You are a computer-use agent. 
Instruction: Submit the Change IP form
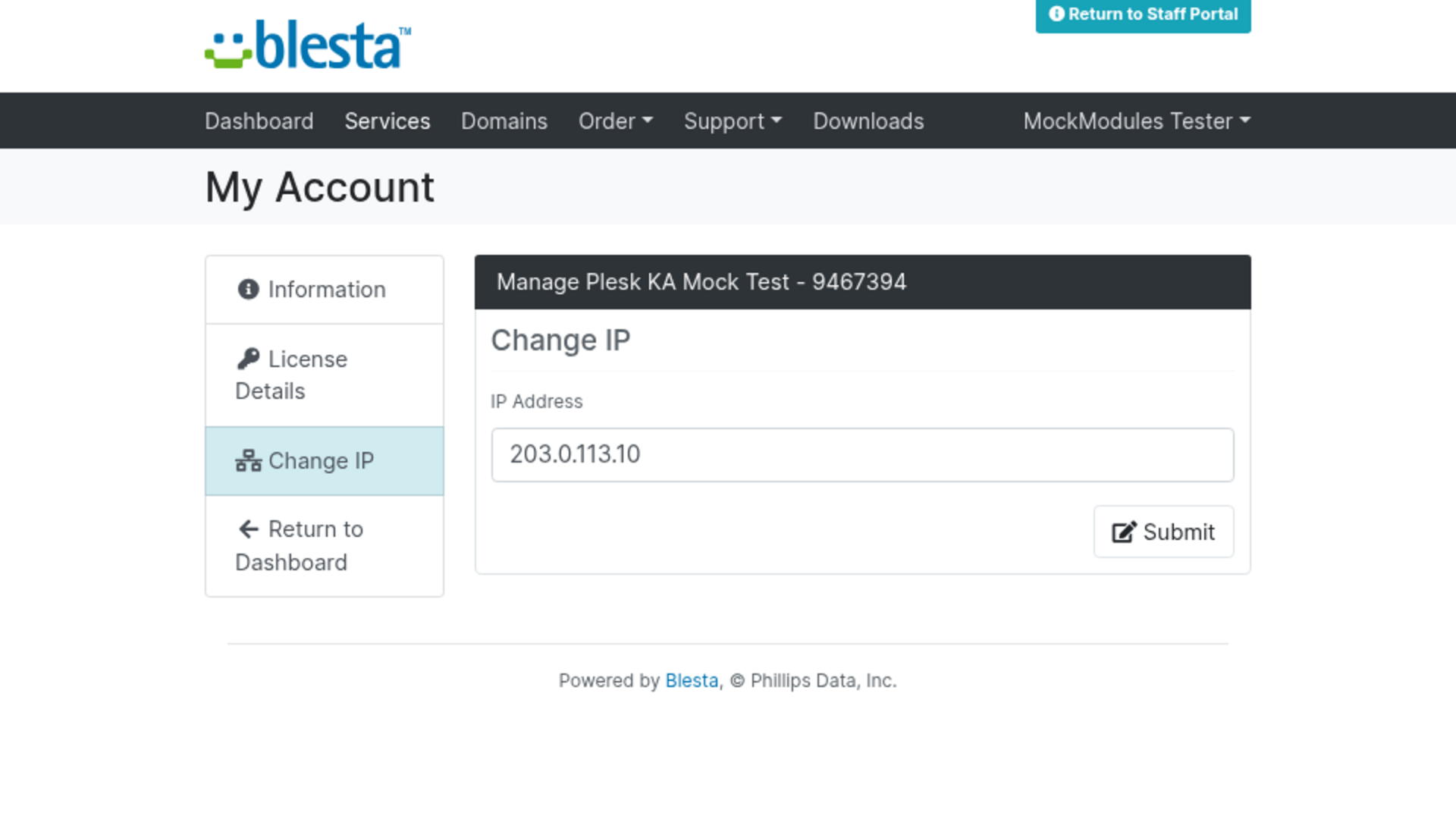tap(1163, 532)
